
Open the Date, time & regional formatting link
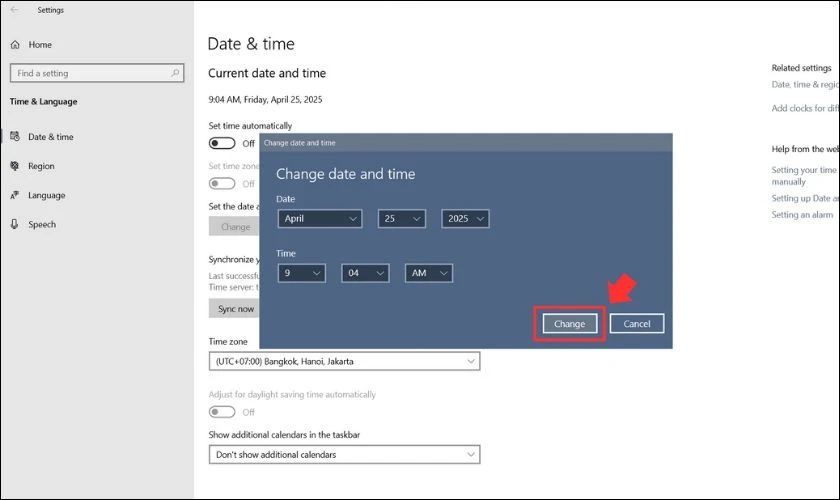805,85
